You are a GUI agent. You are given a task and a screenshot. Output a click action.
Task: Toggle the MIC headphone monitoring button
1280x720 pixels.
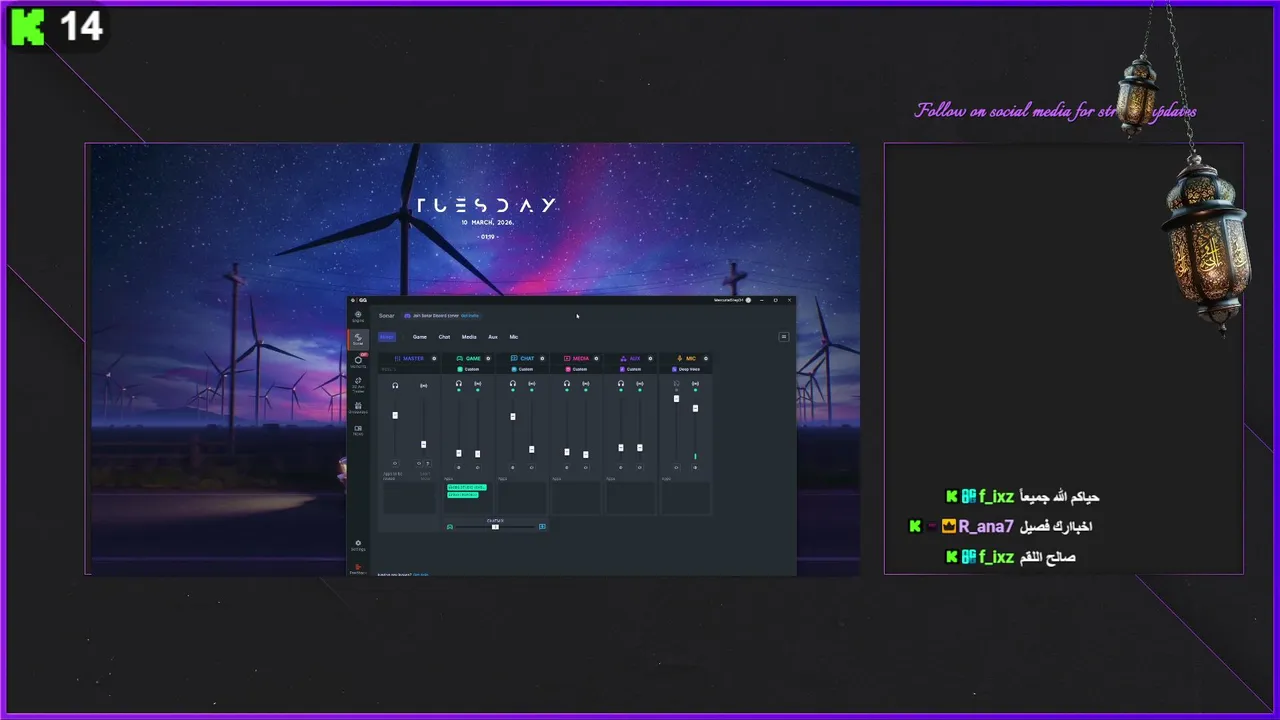[676, 383]
